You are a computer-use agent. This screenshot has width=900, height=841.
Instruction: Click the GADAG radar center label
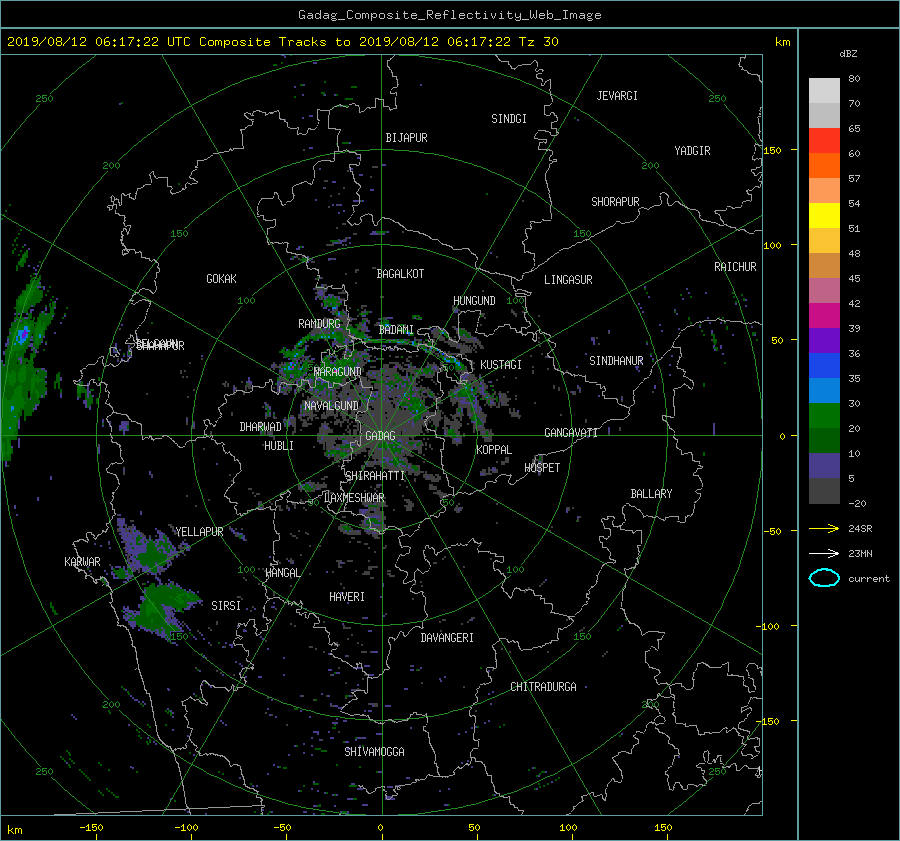tap(381, 436)
